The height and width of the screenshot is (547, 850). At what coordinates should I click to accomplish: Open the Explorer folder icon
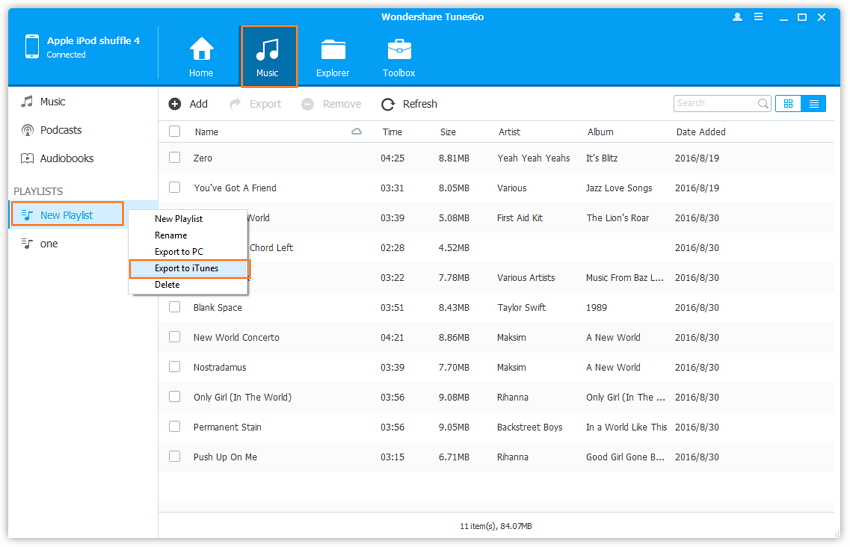click(333, 49)
